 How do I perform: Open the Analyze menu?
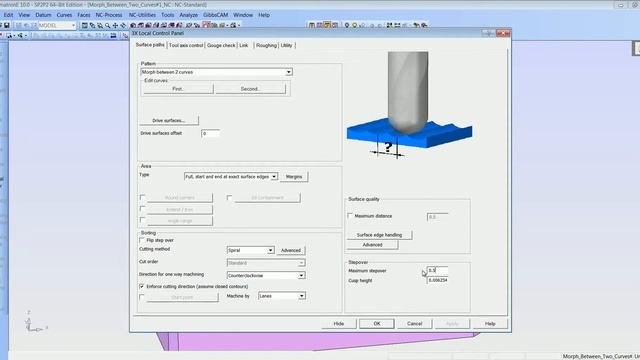pos(189,15)
